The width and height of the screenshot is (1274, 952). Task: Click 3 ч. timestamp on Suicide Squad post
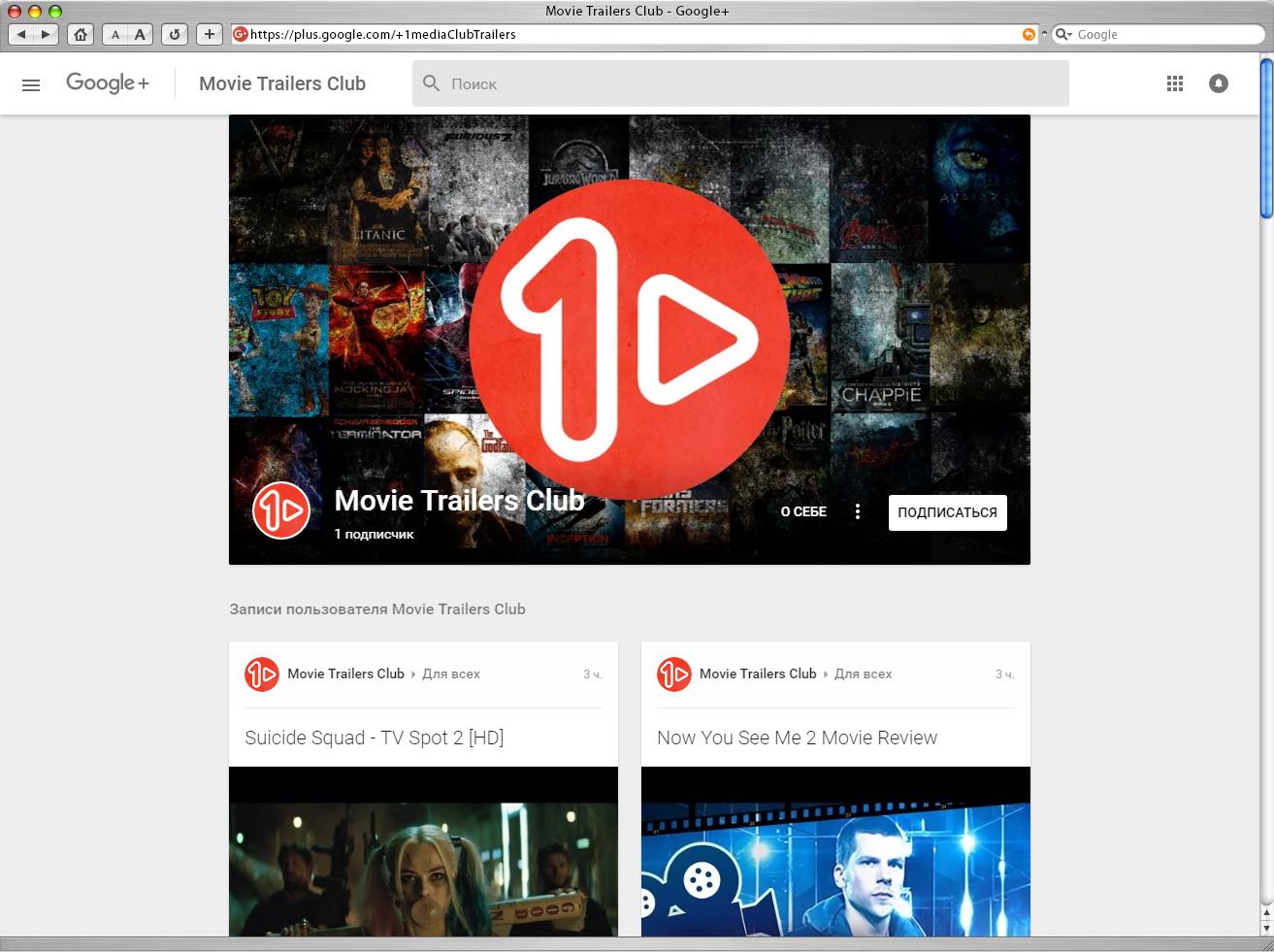[593, 673]
